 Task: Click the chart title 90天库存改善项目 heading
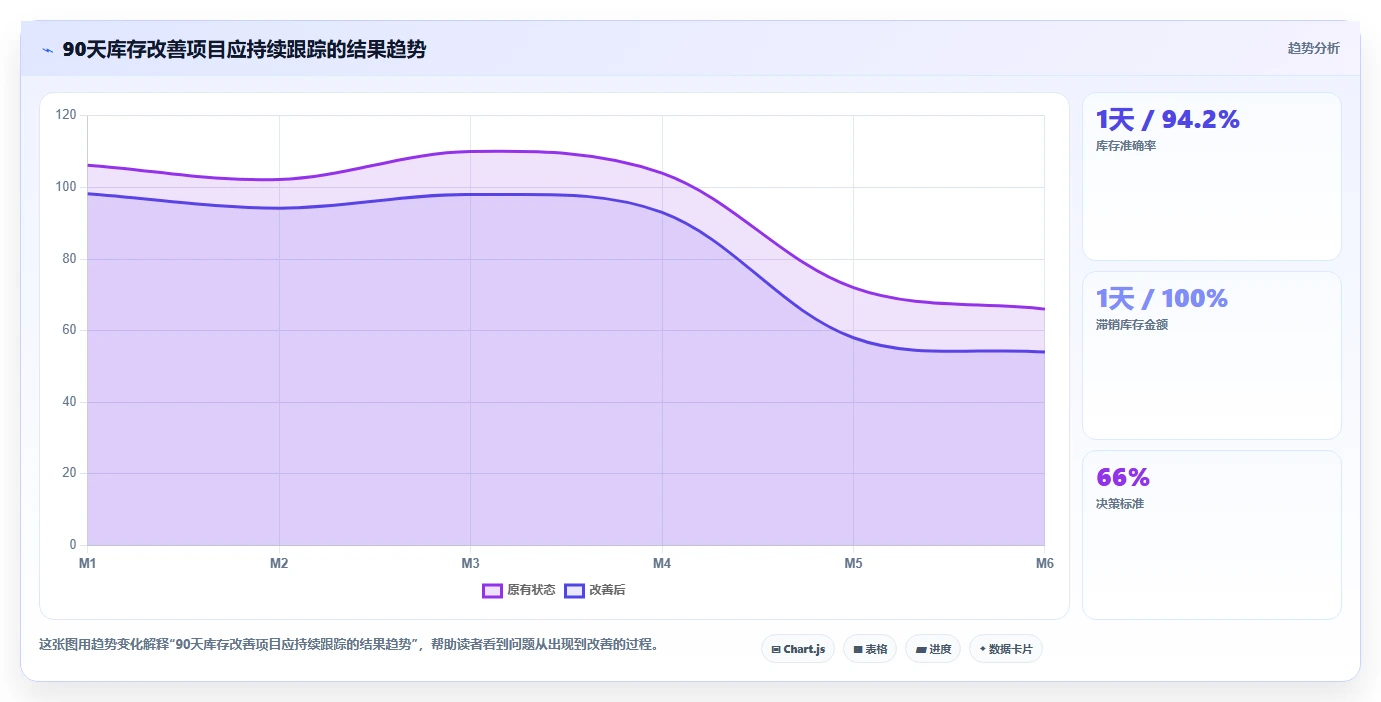[x=244, y=49]
